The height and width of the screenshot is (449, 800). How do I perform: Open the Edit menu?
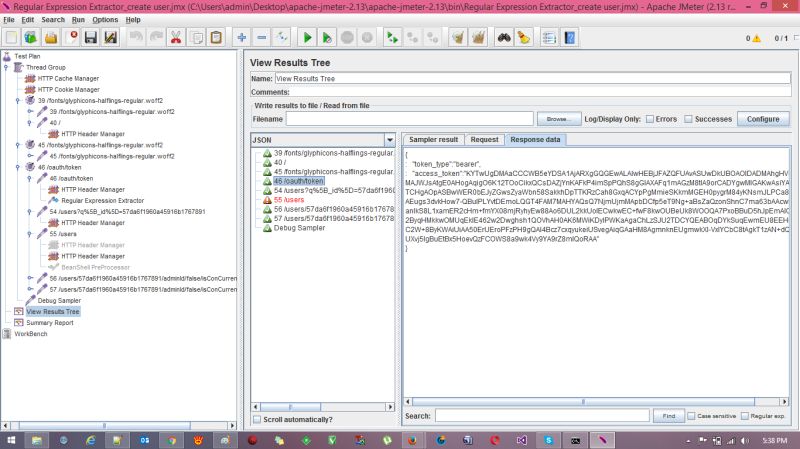point(28,19)
